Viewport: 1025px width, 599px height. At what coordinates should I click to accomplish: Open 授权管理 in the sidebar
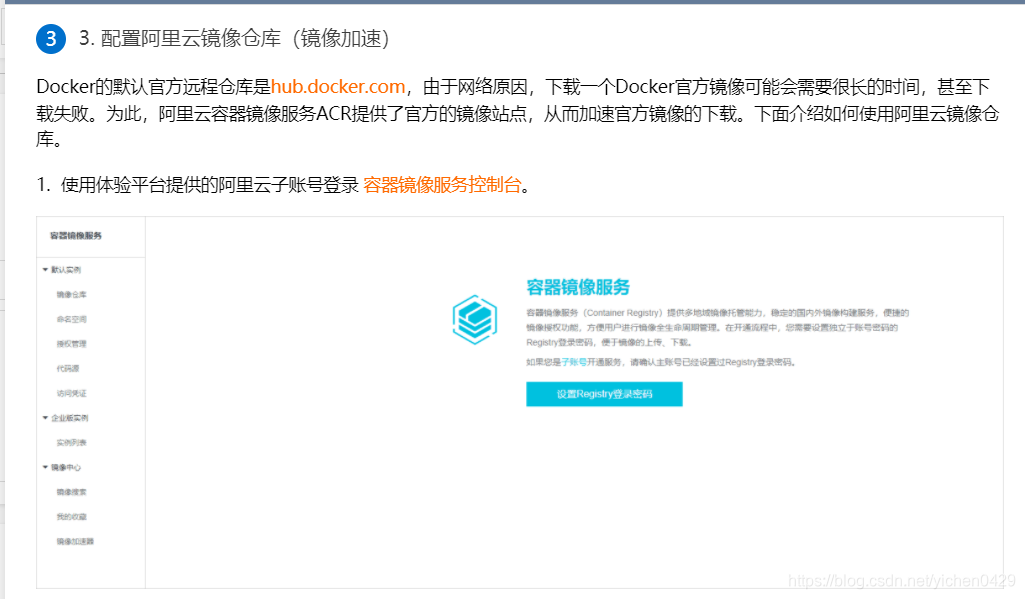click(71, 344)
